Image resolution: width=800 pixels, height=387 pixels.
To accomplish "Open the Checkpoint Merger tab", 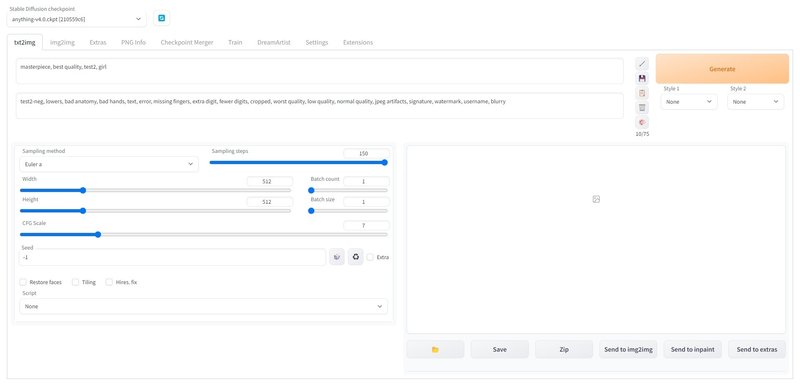I will pos(187,42).
